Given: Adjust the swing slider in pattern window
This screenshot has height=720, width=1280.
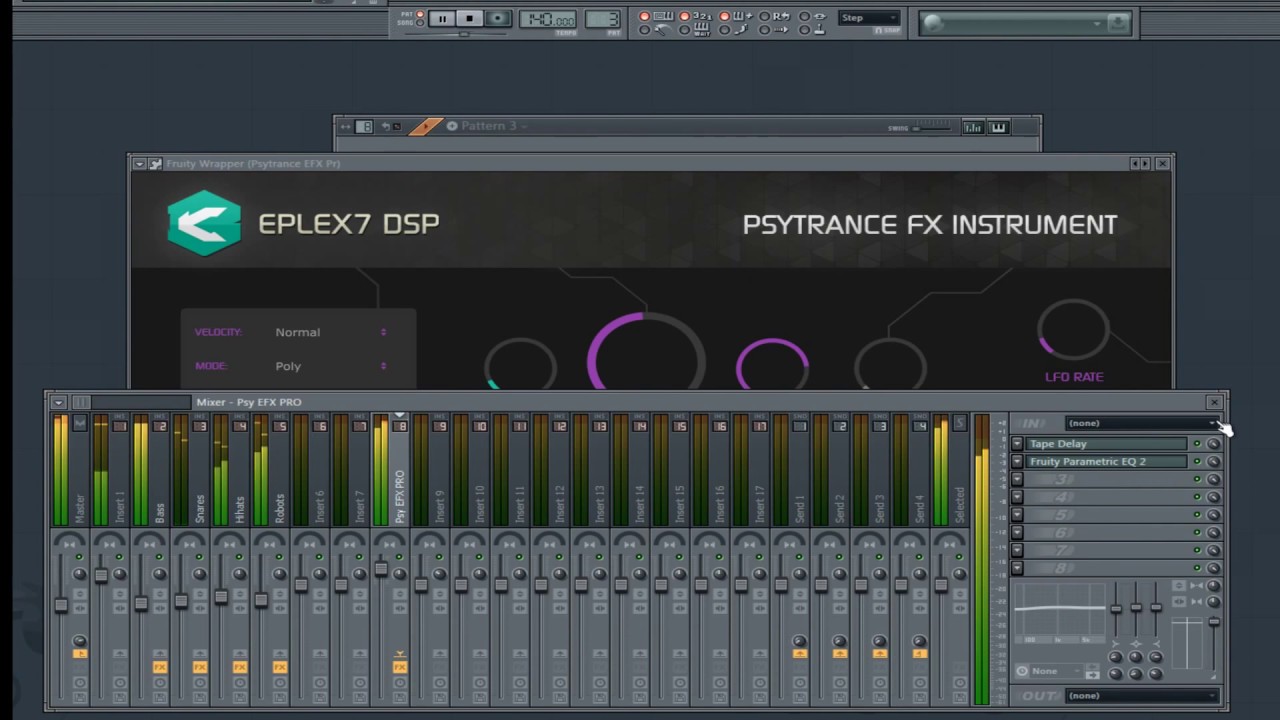Looking at the screenshot, I should click(933, 127).
